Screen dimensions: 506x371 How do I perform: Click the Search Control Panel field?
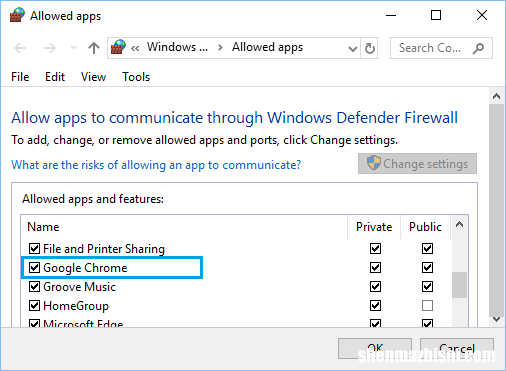point(441,48)
